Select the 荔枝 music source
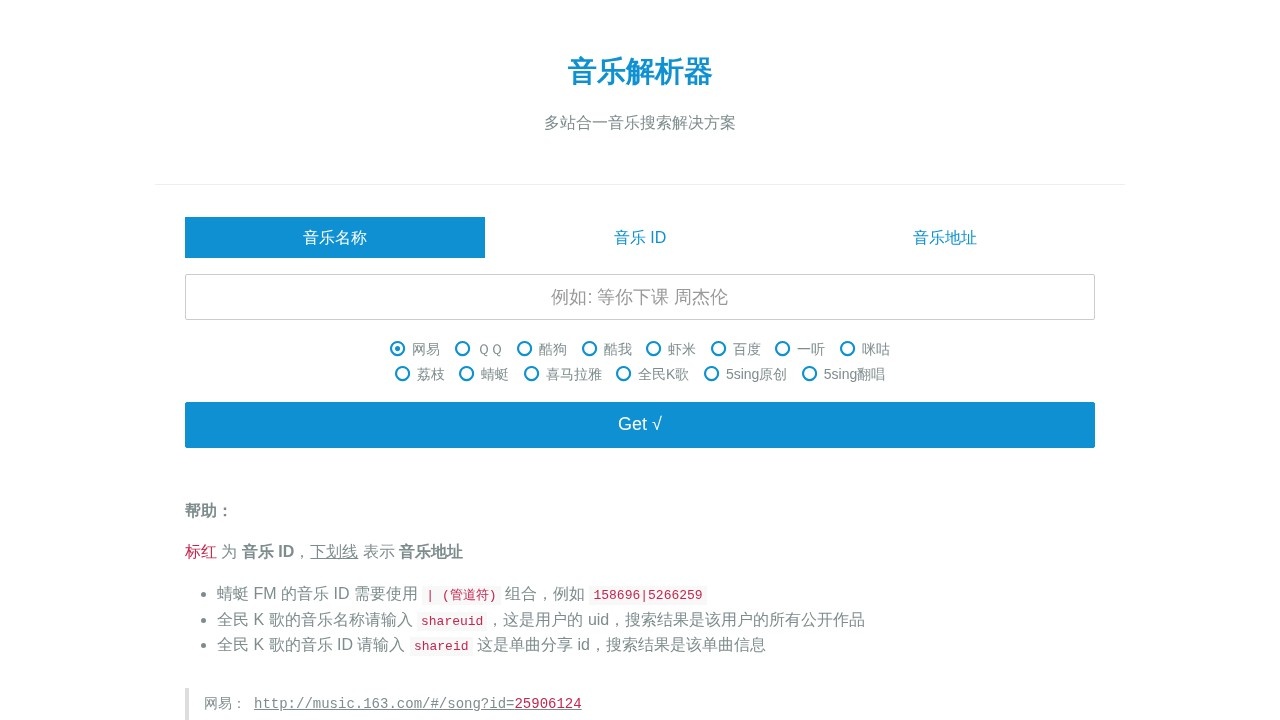This screenshot has height=720, width=1280. 404,374
